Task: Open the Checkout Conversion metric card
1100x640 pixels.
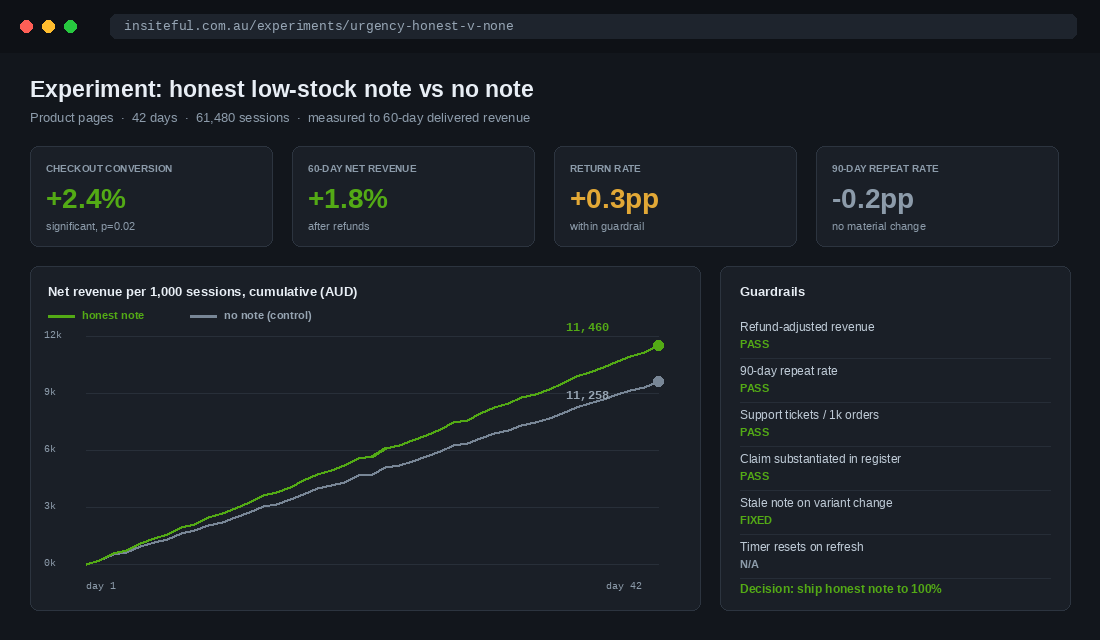Action: tap(152, 196)
